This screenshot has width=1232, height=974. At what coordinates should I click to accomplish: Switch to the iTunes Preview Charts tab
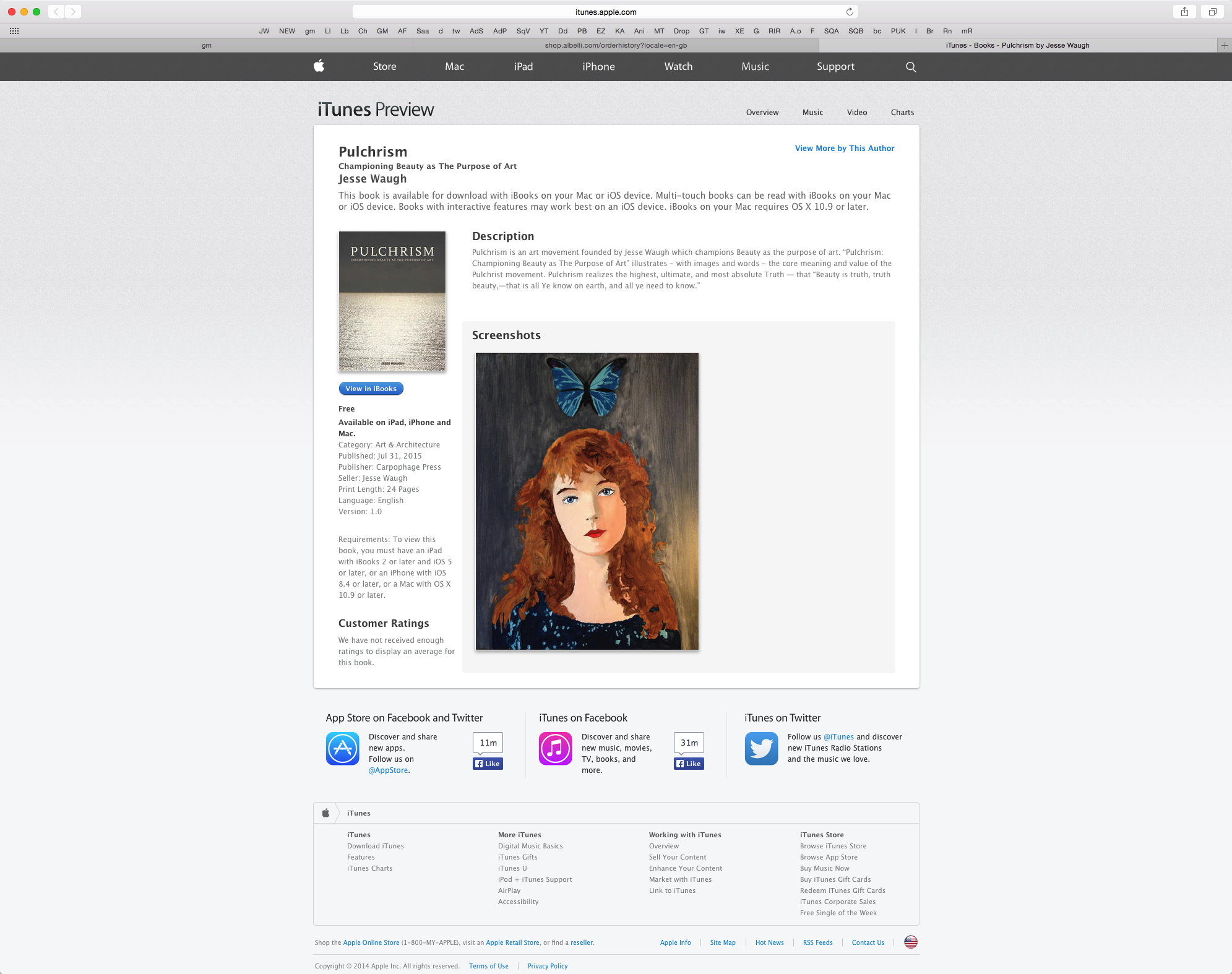click(x=902, y=113)
